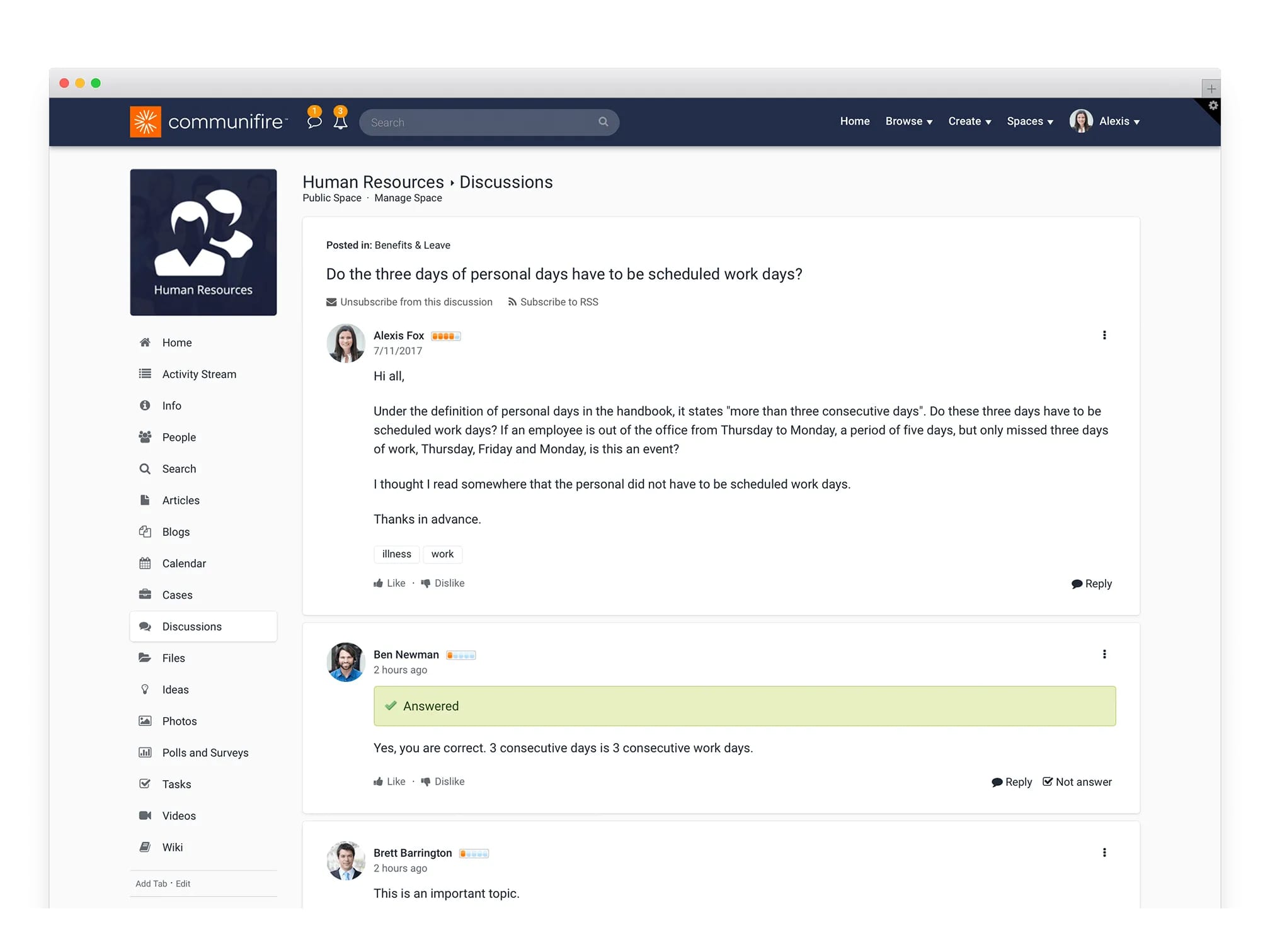Click Alexis Fox's avatar in the post
Image resolution: width=1270 pixels, height=952 pixels.
click(x=346, y=343)
